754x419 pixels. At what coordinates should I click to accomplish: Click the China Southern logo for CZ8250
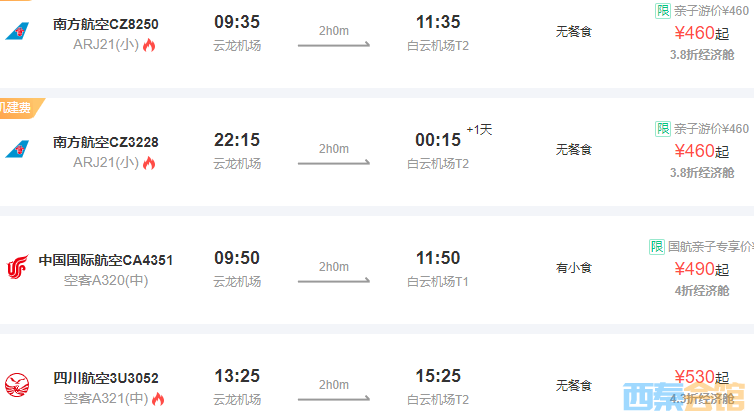17,32
